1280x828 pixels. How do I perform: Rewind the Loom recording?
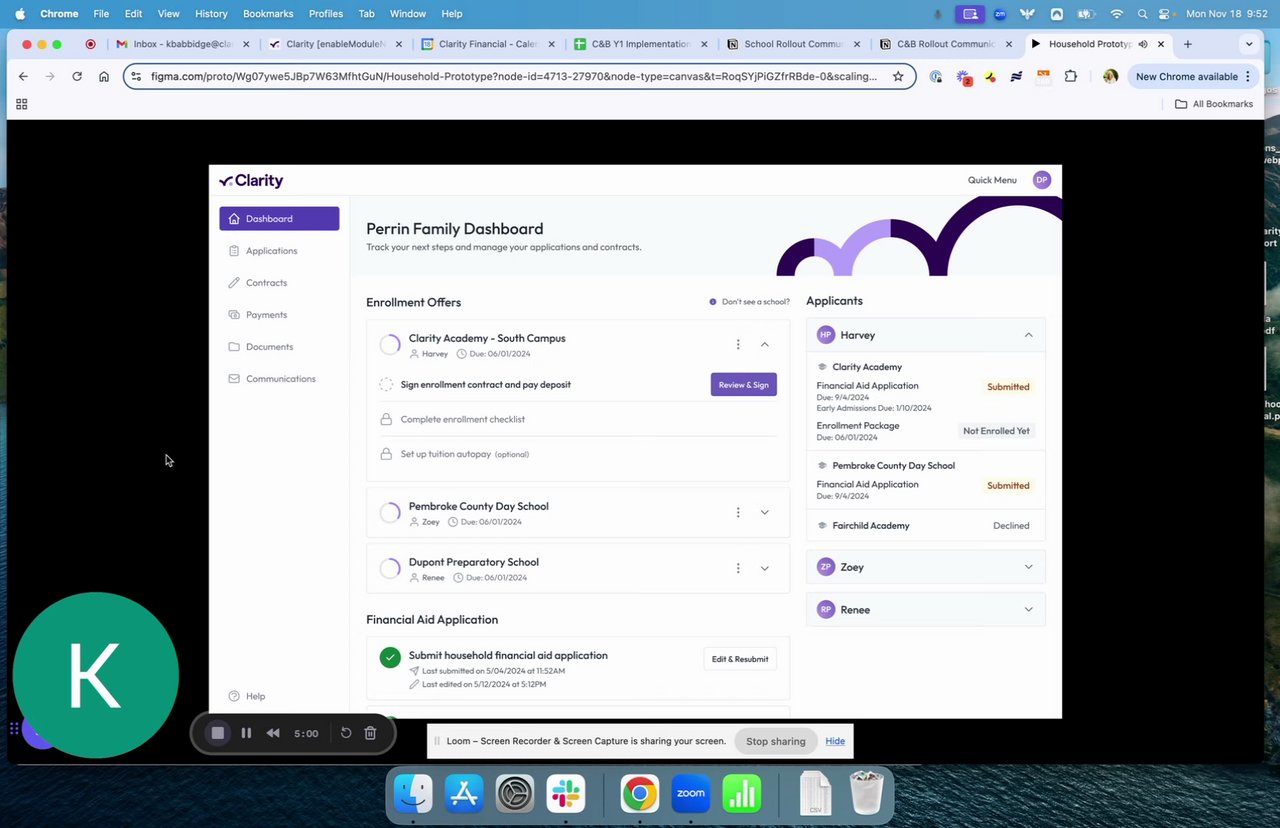[x=273, y=733]
